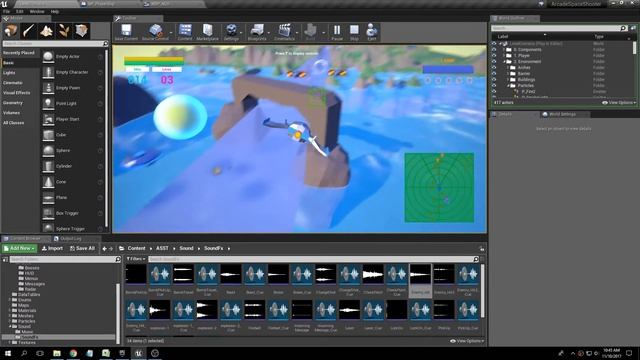Toggle visibility of the world root row
640x360 pixels.
coord(494,43)
